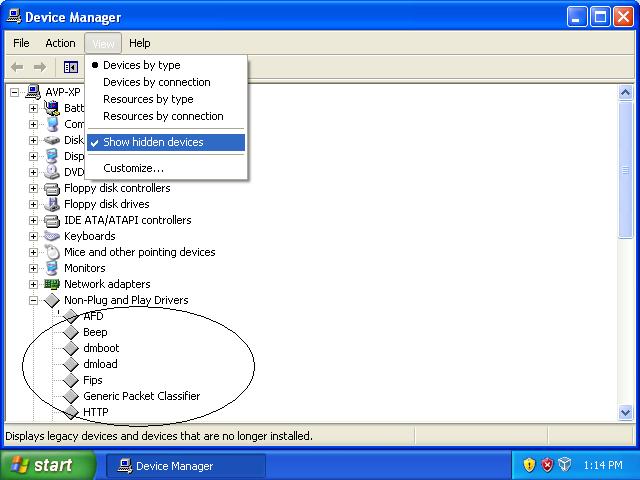Click the Device Manager title bar icon
640x480 pixels.
coord(13,17)
